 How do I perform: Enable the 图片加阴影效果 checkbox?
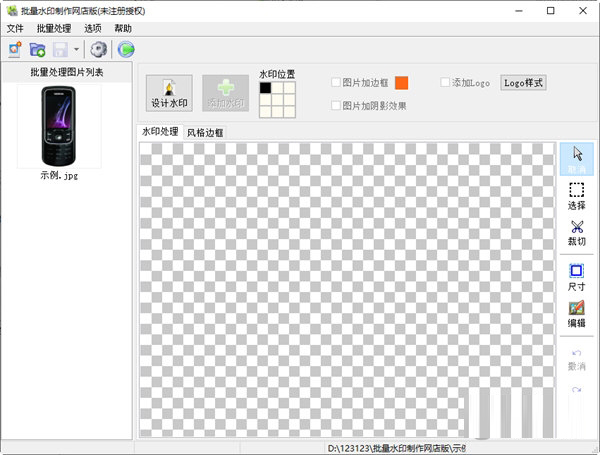point(336,105)
